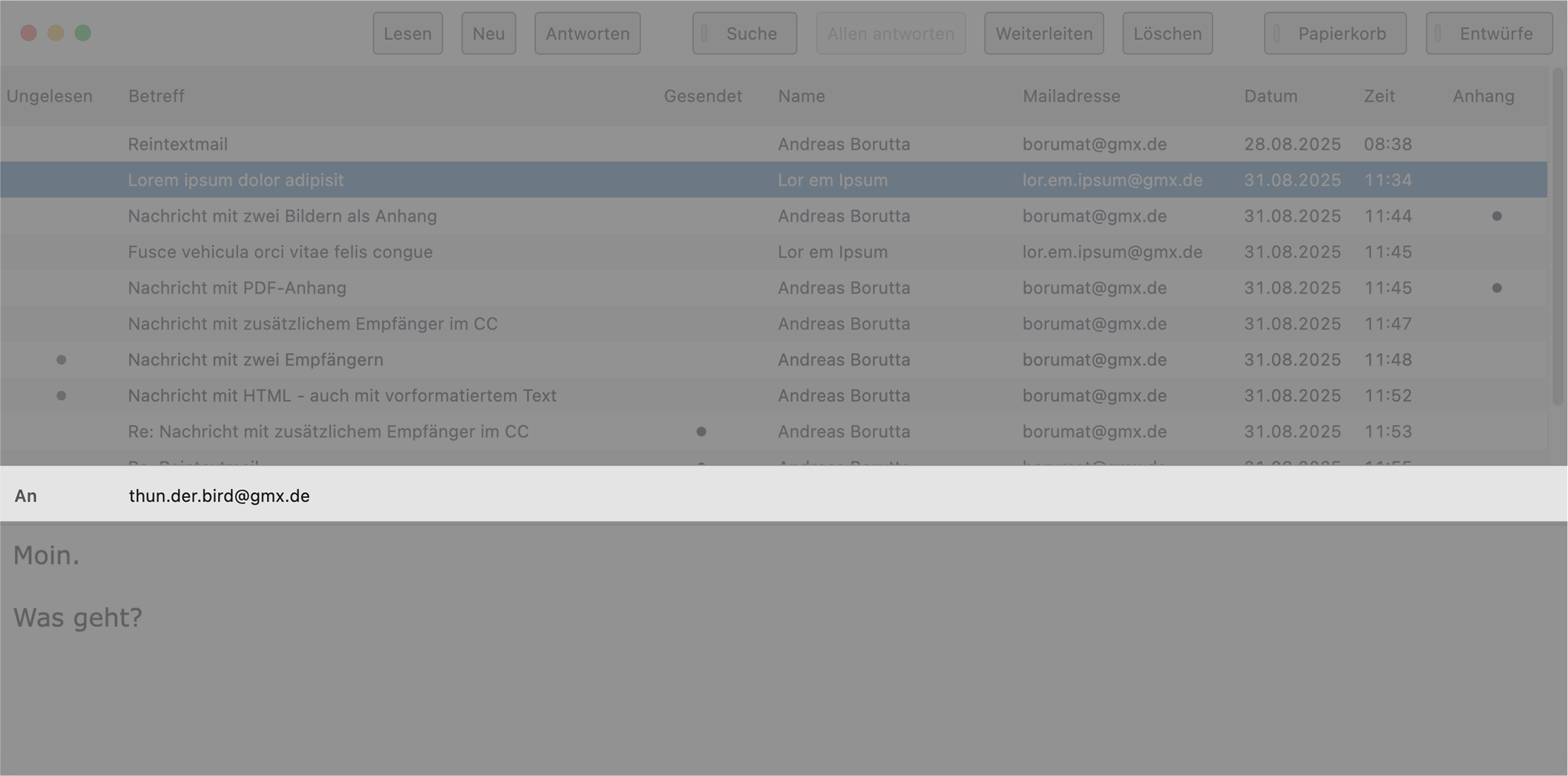This screenshot has height=776, width=1568.
Task: Delete the message with Löschen
Action: tap(1167, 33)
